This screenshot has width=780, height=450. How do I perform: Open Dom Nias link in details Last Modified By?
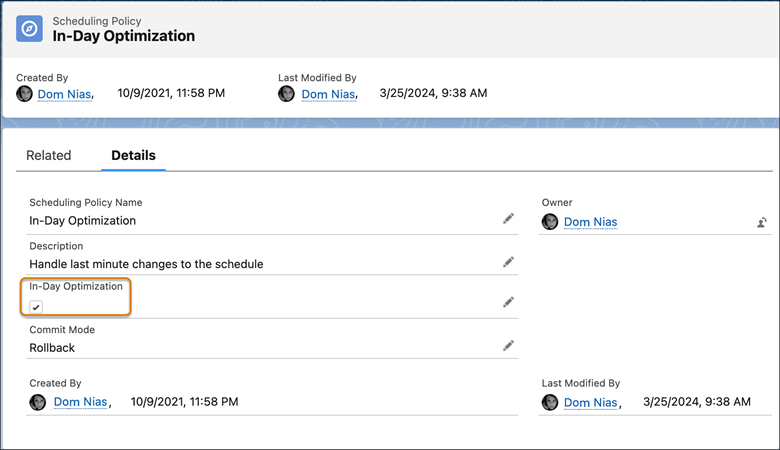tap(590, 402)
